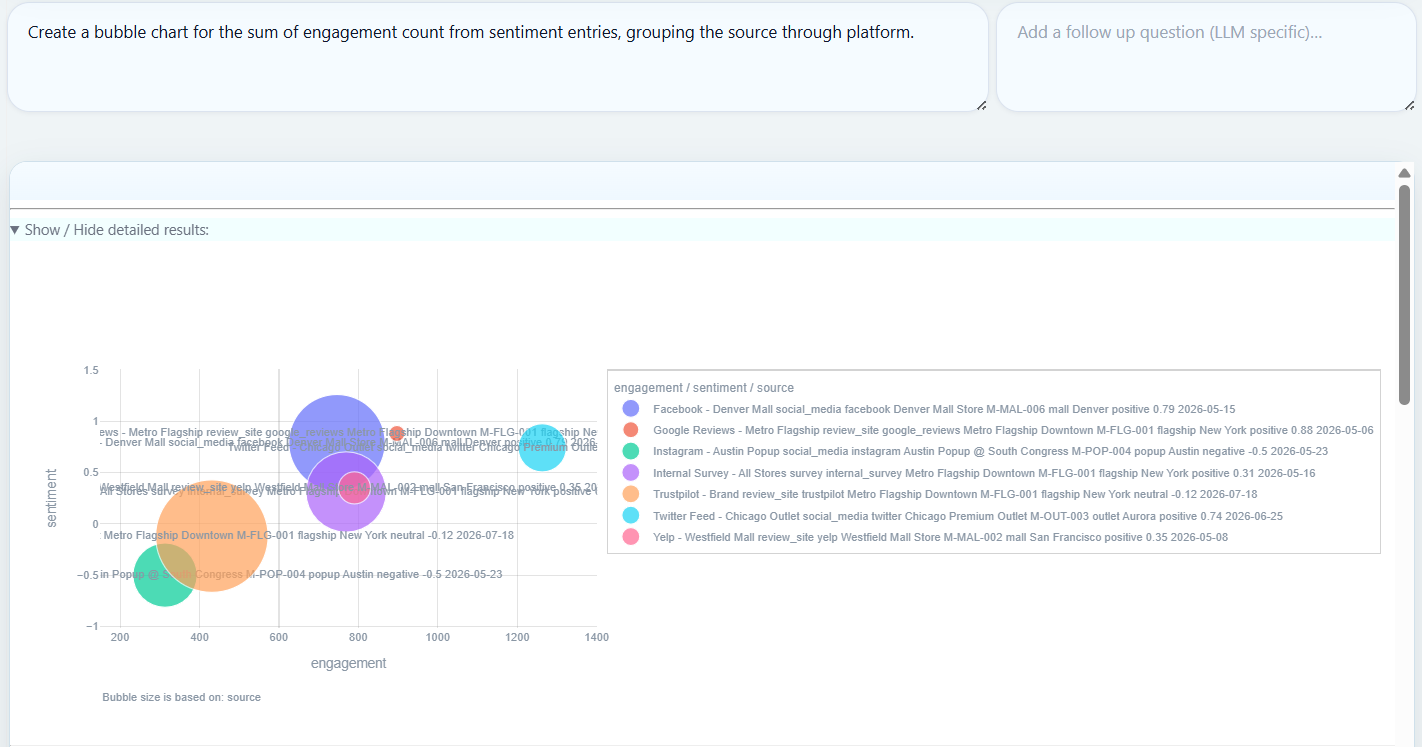Toggle the Facebook - Denver Mall legend entry
This screenshot has height=747, width=1422.
pyautogui.click(x=928, y=409)
